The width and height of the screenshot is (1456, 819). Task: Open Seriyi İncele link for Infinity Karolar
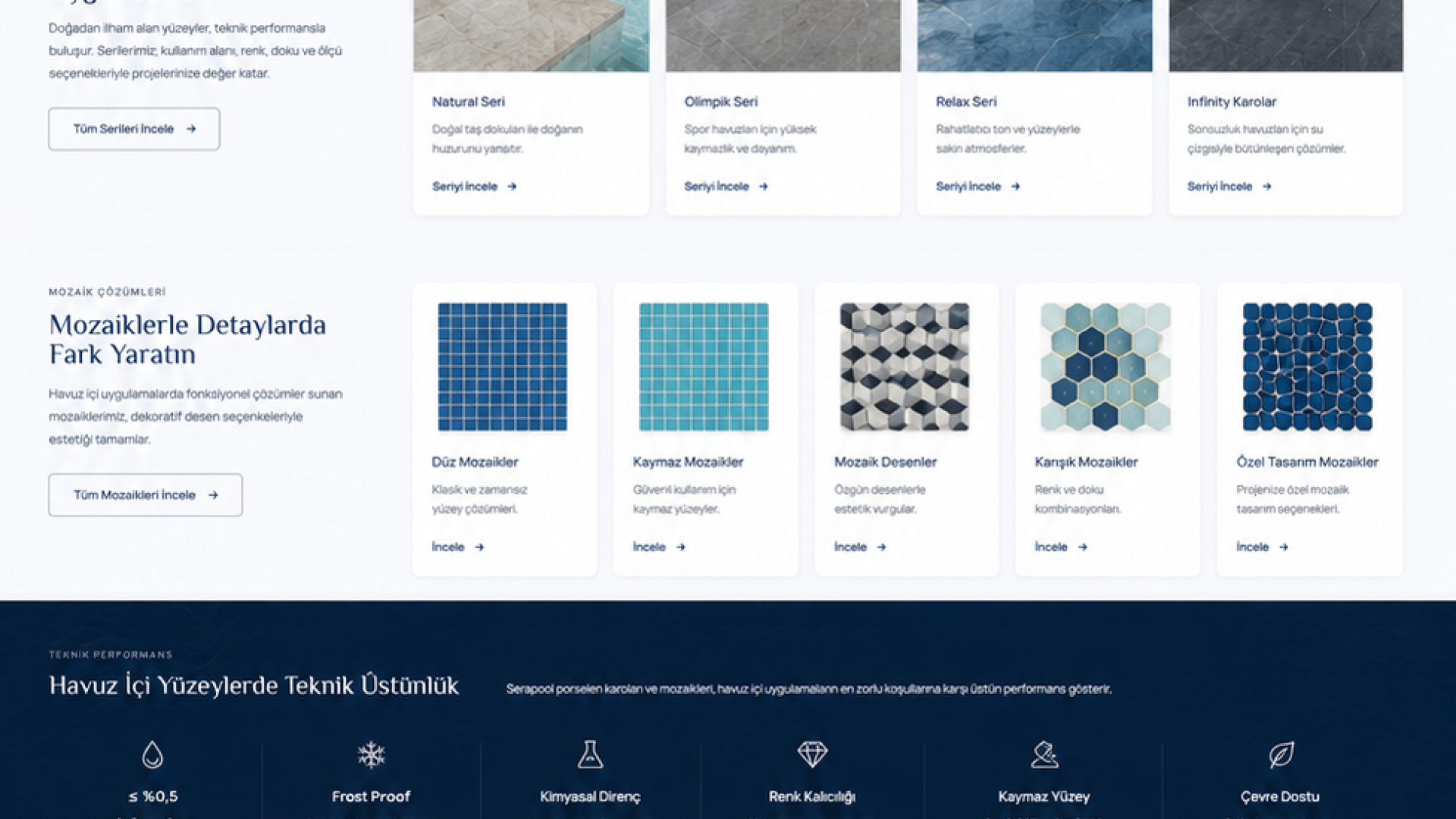pyautogui.click(x=1229, y=187)
